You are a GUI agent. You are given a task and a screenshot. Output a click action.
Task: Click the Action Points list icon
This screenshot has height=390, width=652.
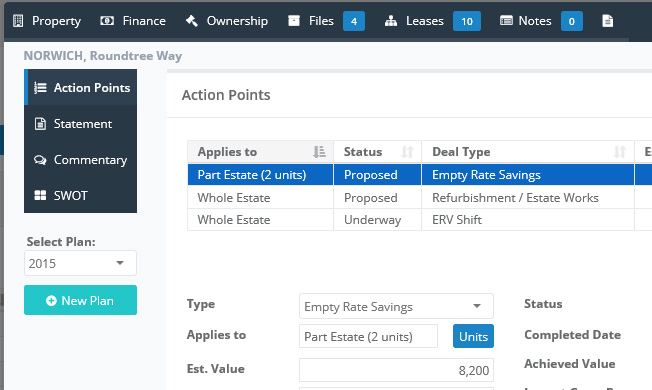pos(40,88)
